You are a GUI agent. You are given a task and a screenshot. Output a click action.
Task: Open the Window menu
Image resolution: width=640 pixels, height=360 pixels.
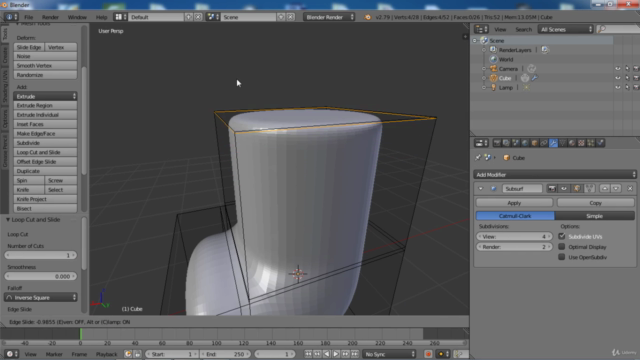pyautogui.click(x=77, y=17)
